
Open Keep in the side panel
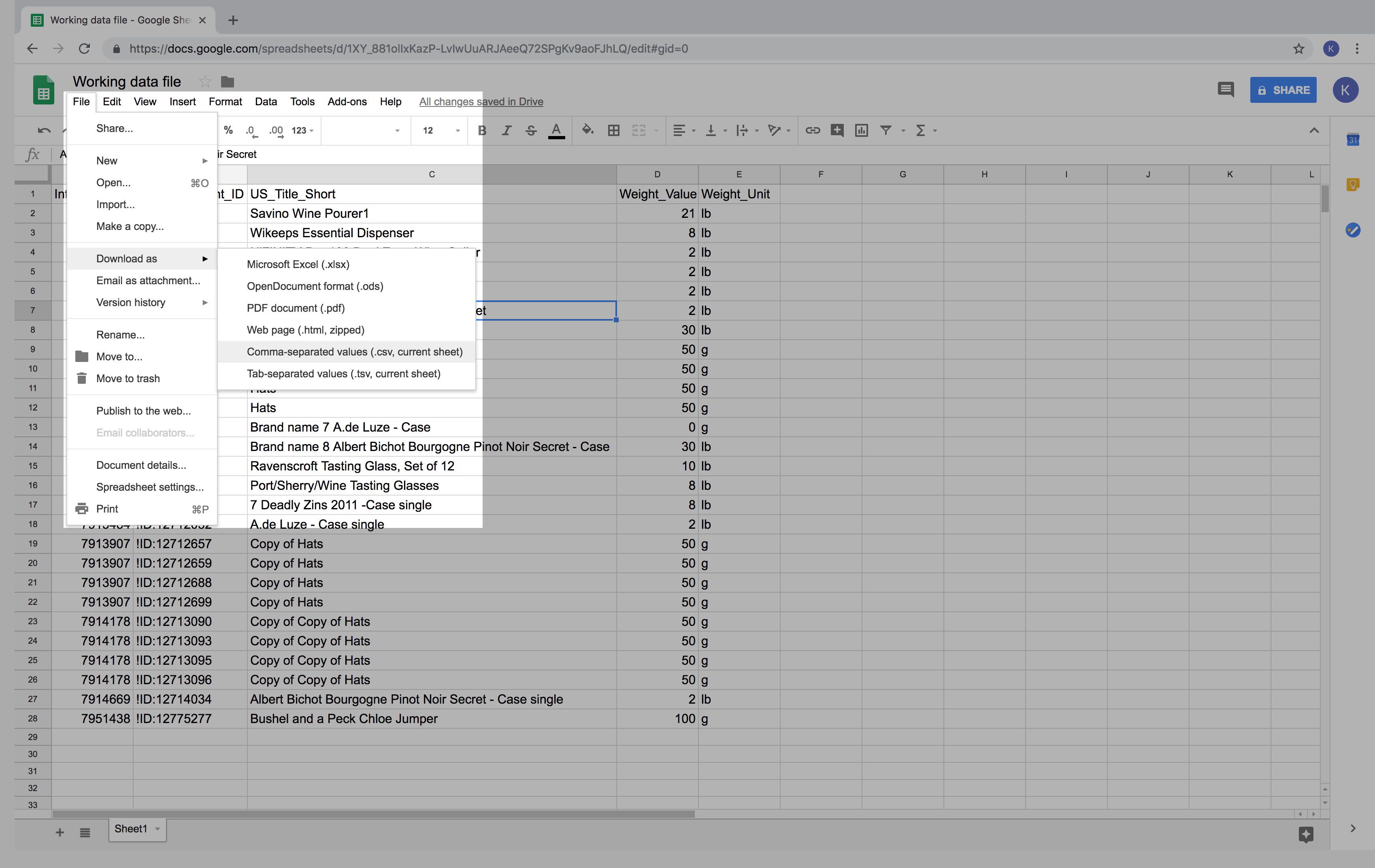[x=1353, y=185]
